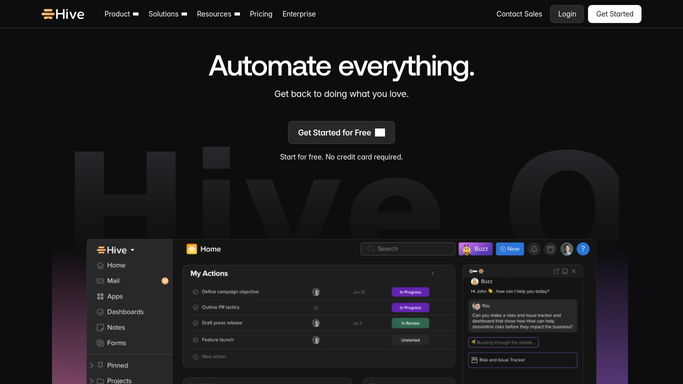Viewport: 683px width, 384px height.
Task: Tick the Draft press release action checkbox
Action: [195, 323]
